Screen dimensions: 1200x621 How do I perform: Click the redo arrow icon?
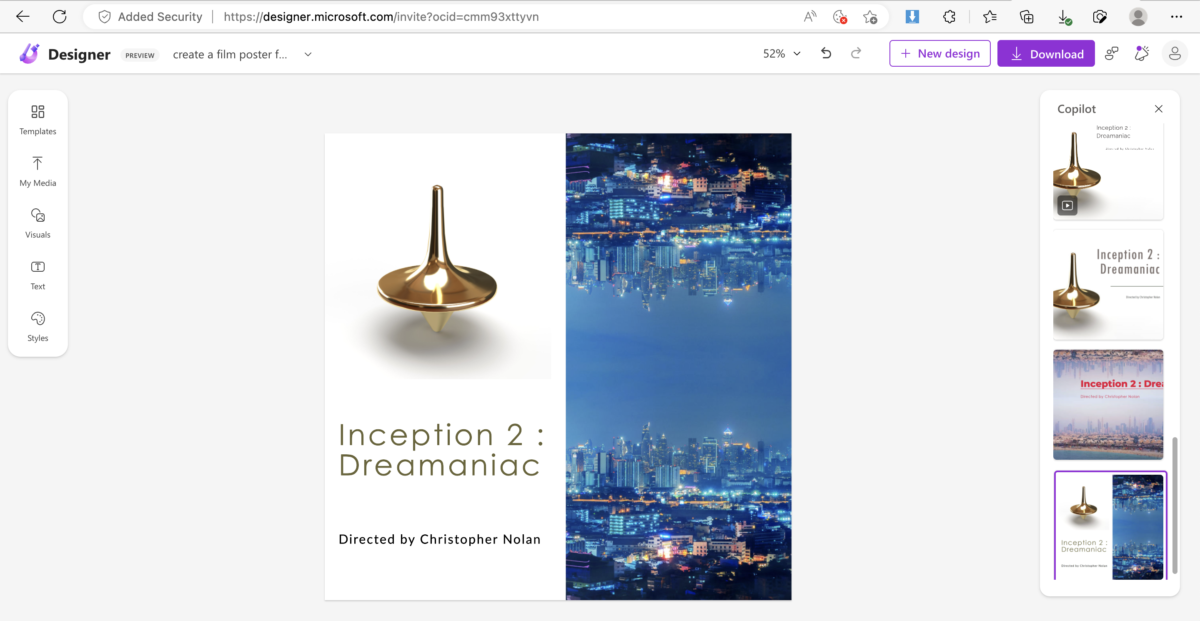856,54
